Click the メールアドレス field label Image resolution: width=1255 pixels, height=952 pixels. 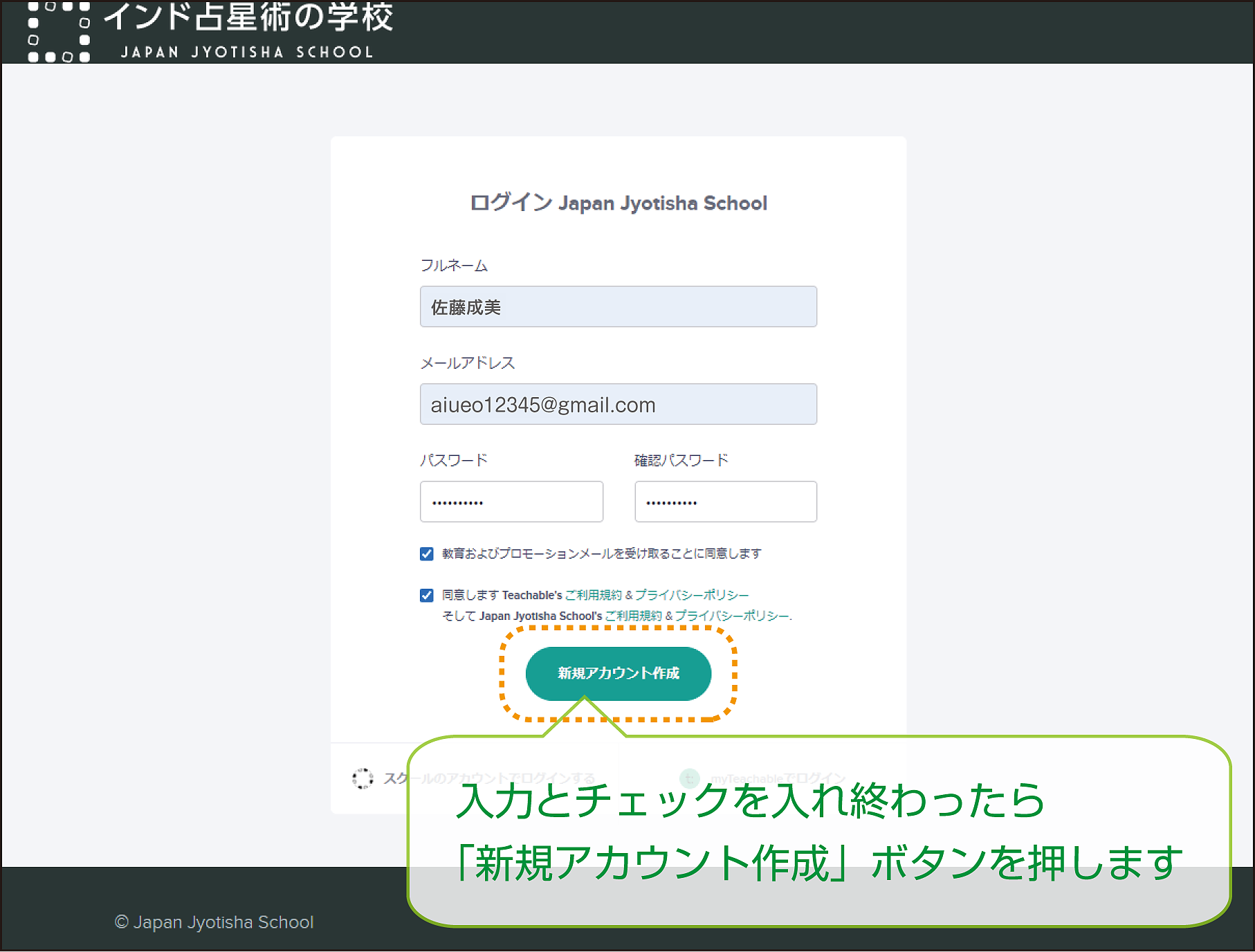(x=468, y=363)
